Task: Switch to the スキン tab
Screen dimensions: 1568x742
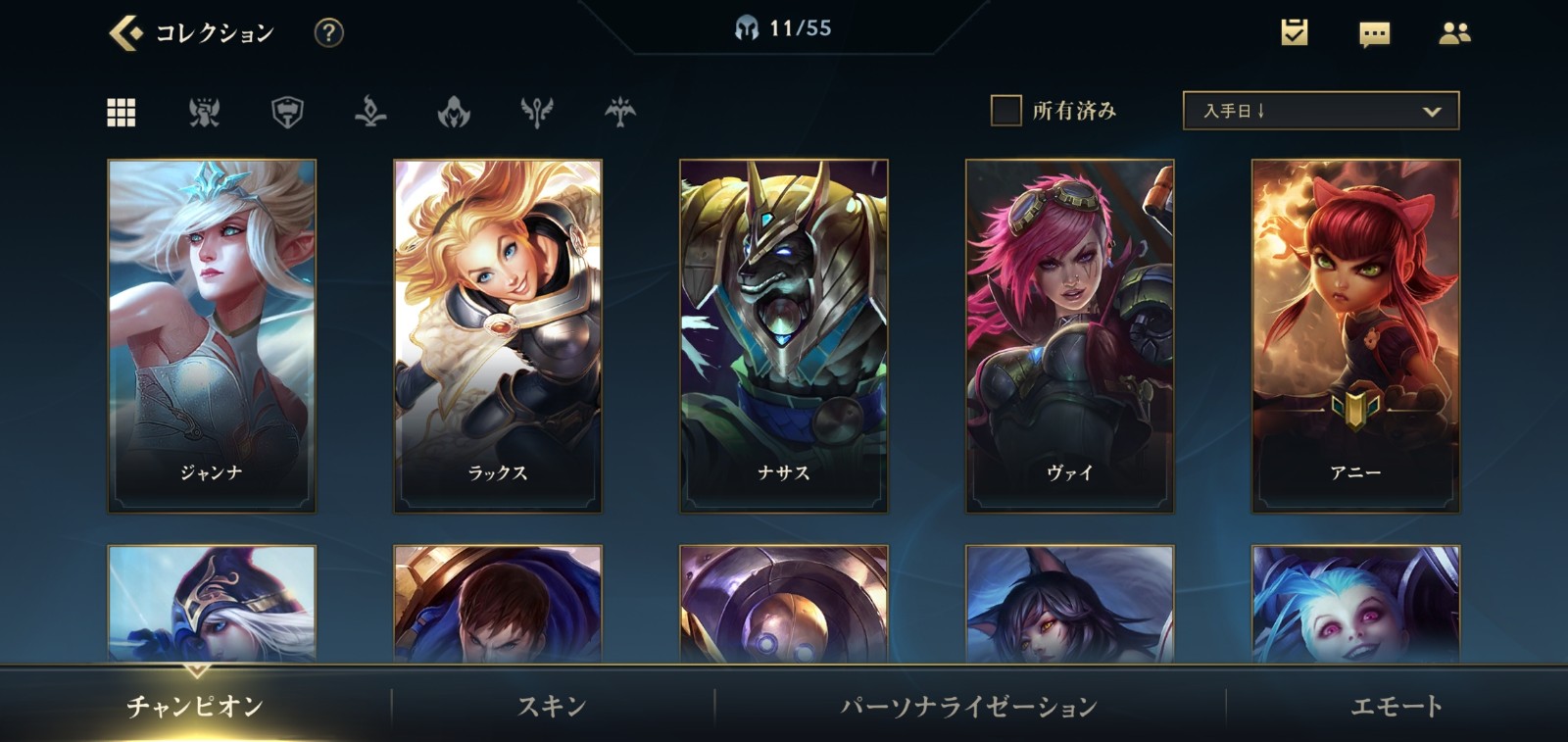Action: (x=552, y=706)
